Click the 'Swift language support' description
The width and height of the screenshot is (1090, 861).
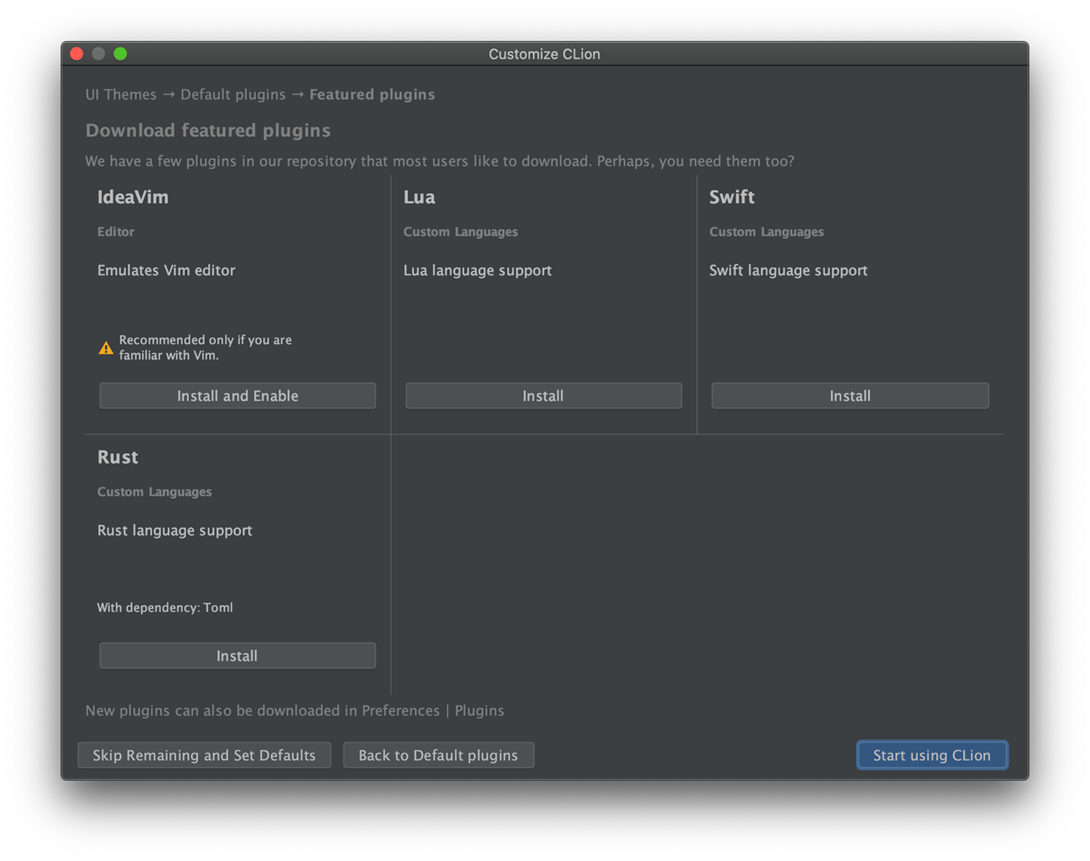click(788, 270)
